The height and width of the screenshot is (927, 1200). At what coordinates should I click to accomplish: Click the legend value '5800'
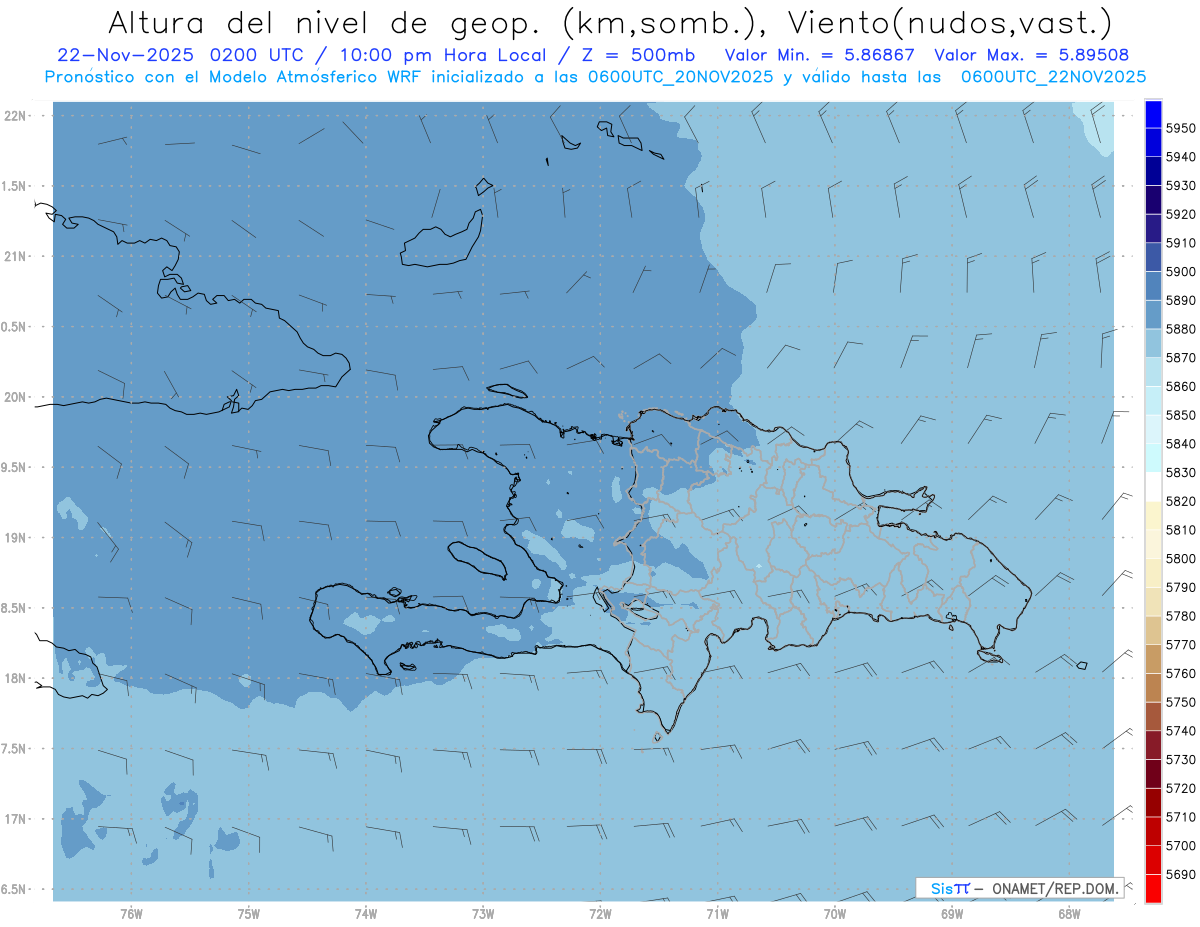(1180, 558)
